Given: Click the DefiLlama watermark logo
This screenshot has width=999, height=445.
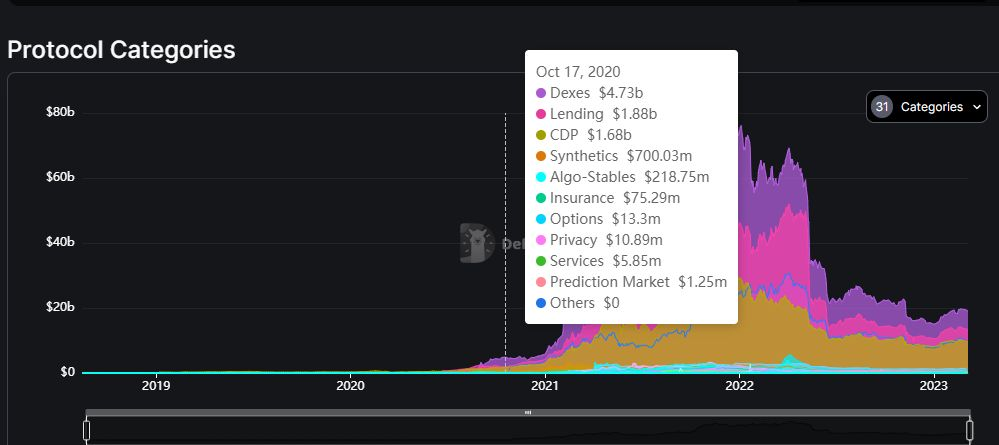Looking at the screenshot, I should [477, 243].
